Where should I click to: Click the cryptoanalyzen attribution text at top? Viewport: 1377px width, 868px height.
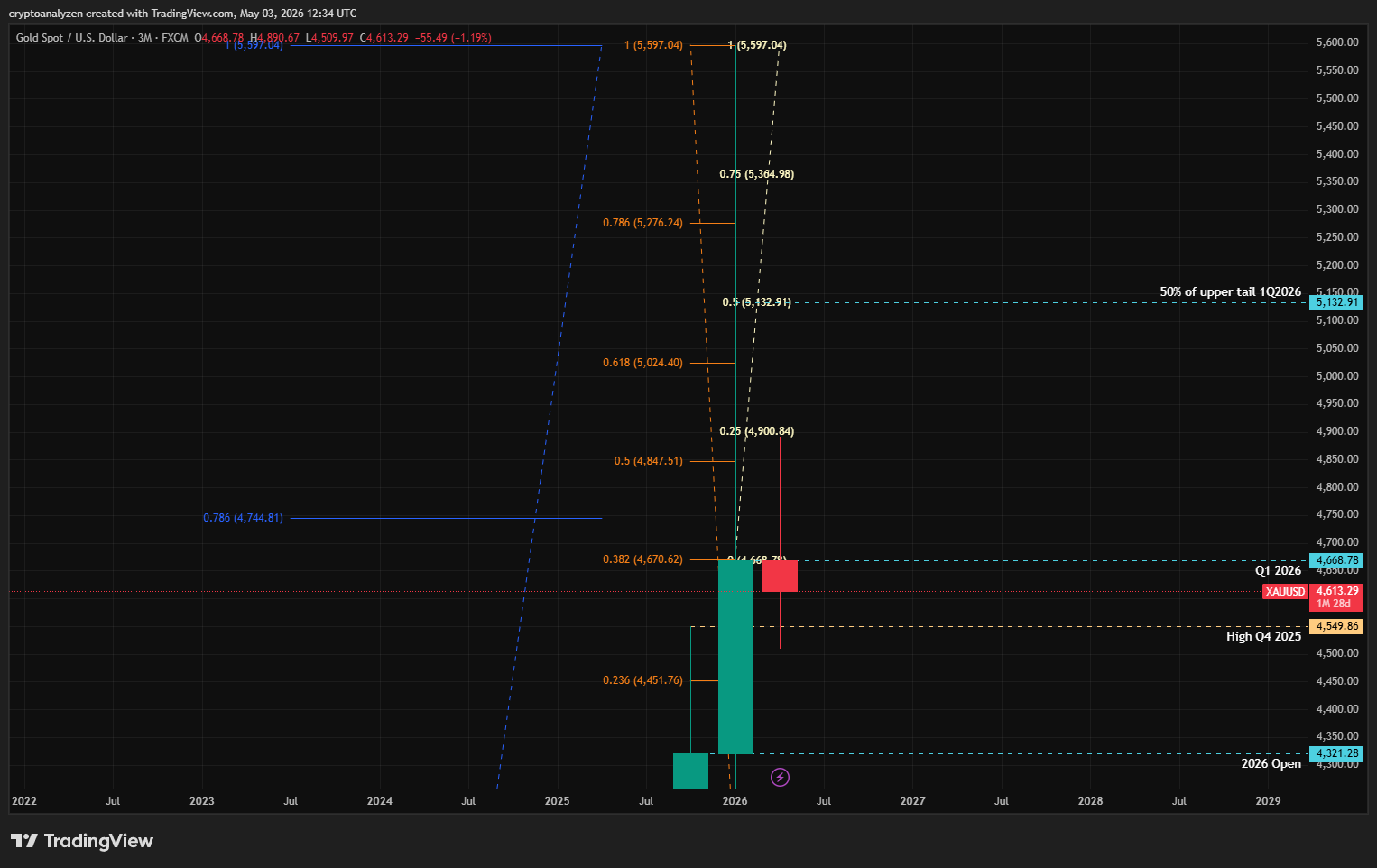[182, 14]
